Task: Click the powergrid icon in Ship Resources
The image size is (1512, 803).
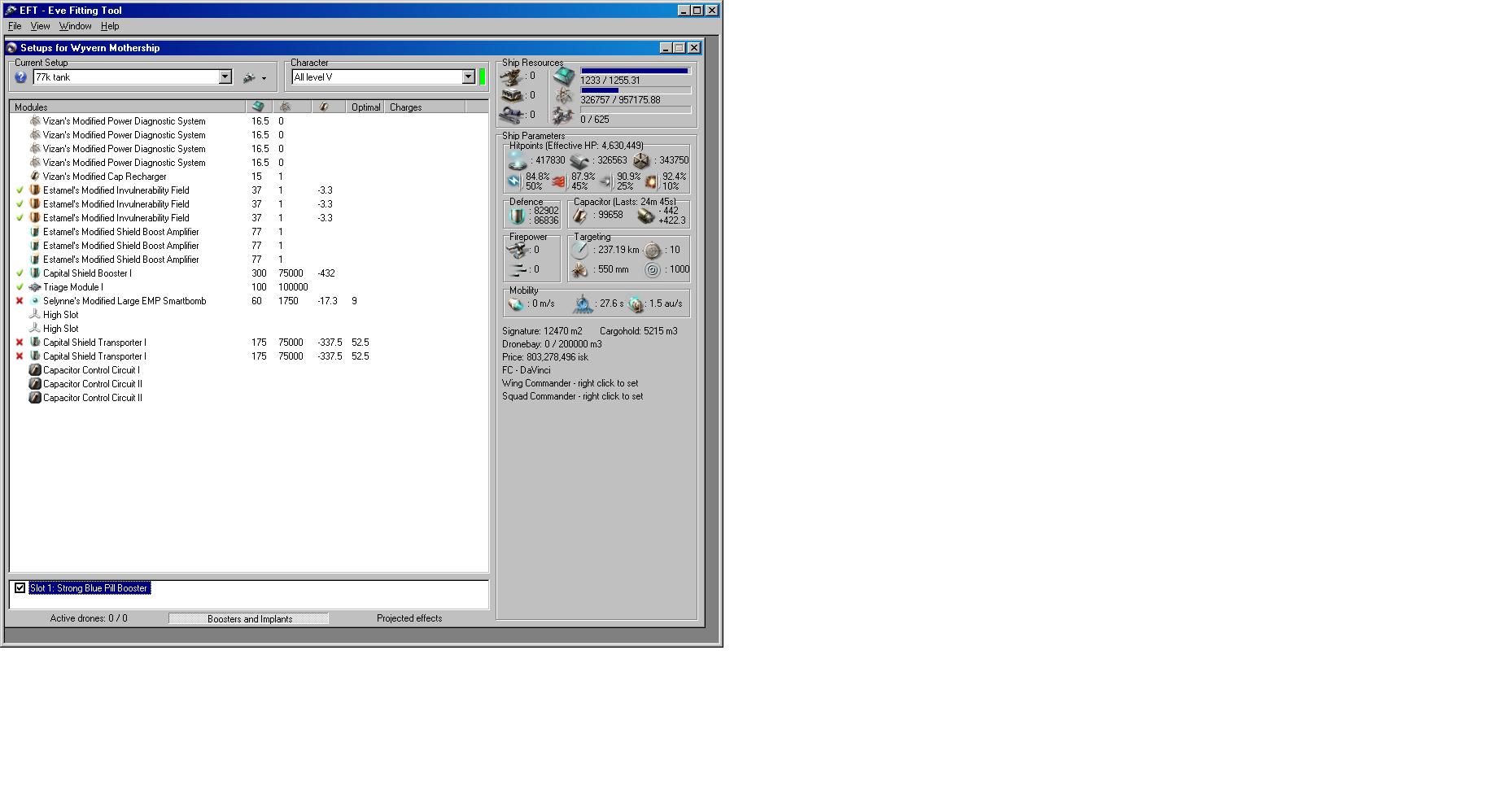Action: point(563,97)
